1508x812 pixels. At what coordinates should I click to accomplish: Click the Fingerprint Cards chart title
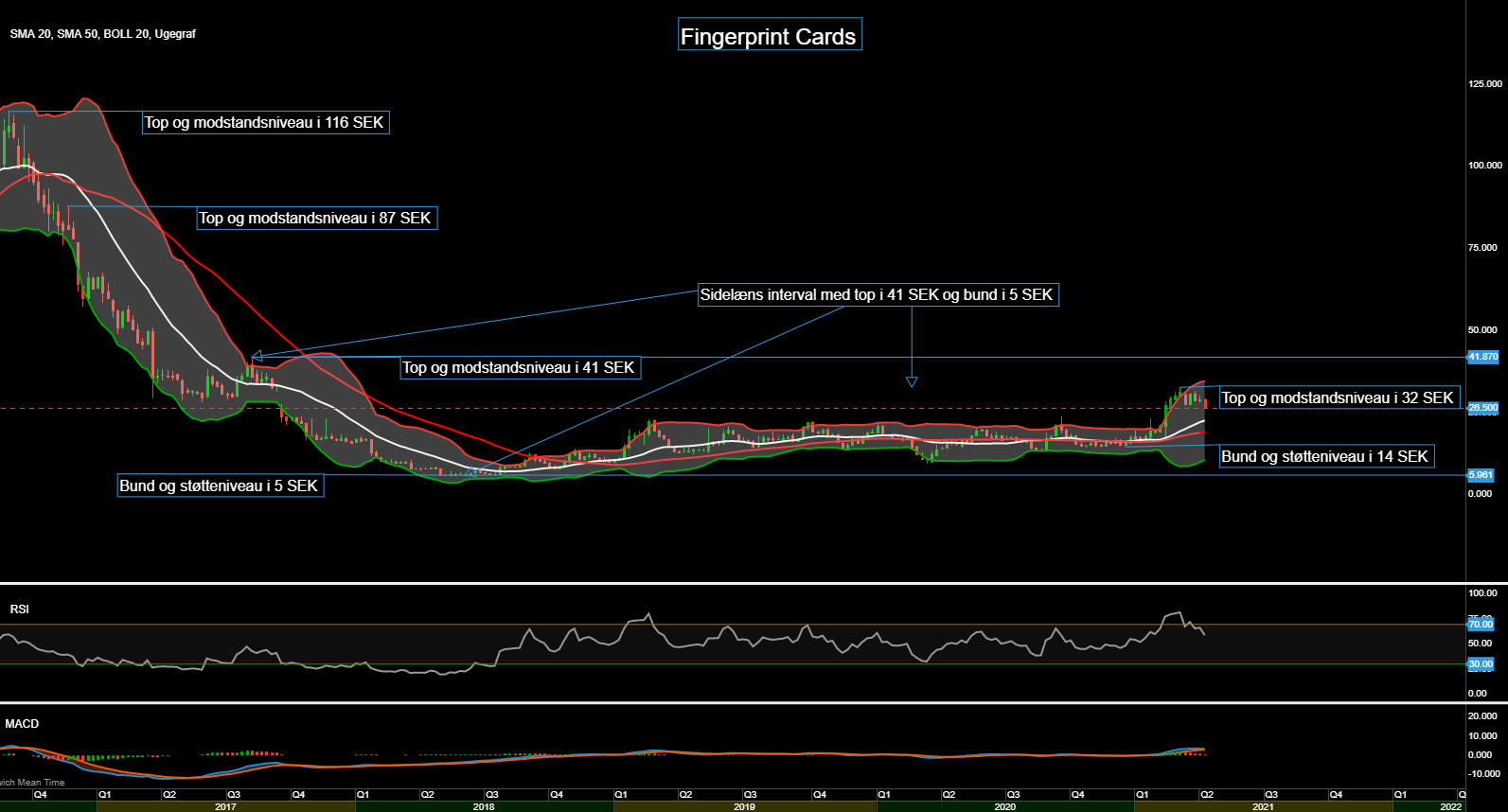click(x=769, y=34)
